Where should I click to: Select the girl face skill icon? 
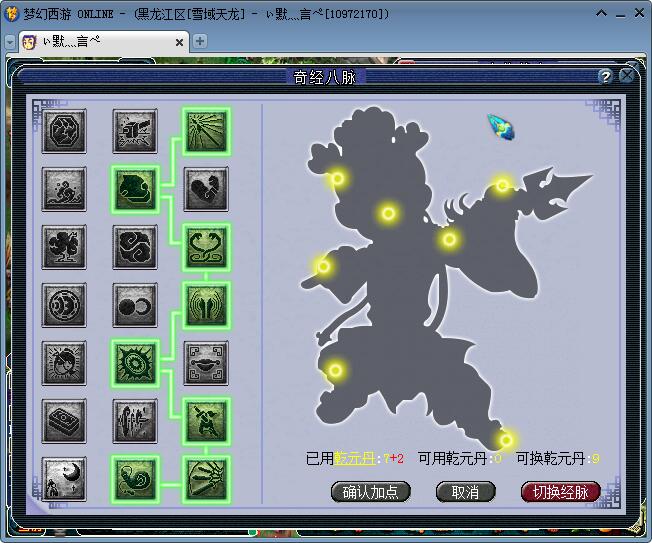click(x=64, y=363)
